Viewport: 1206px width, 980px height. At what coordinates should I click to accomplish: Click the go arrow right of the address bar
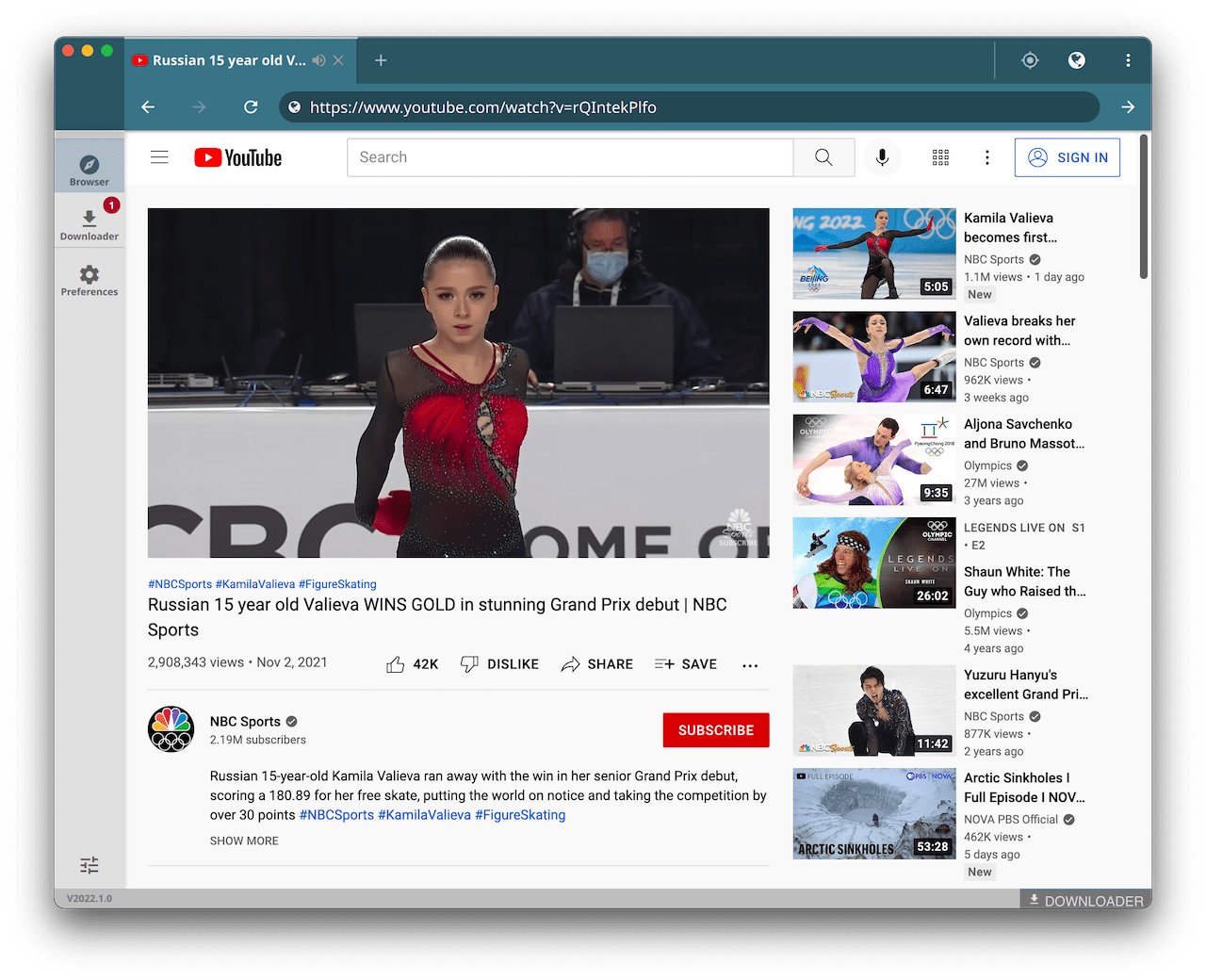pyautogui.click(x=1128, y=107)
